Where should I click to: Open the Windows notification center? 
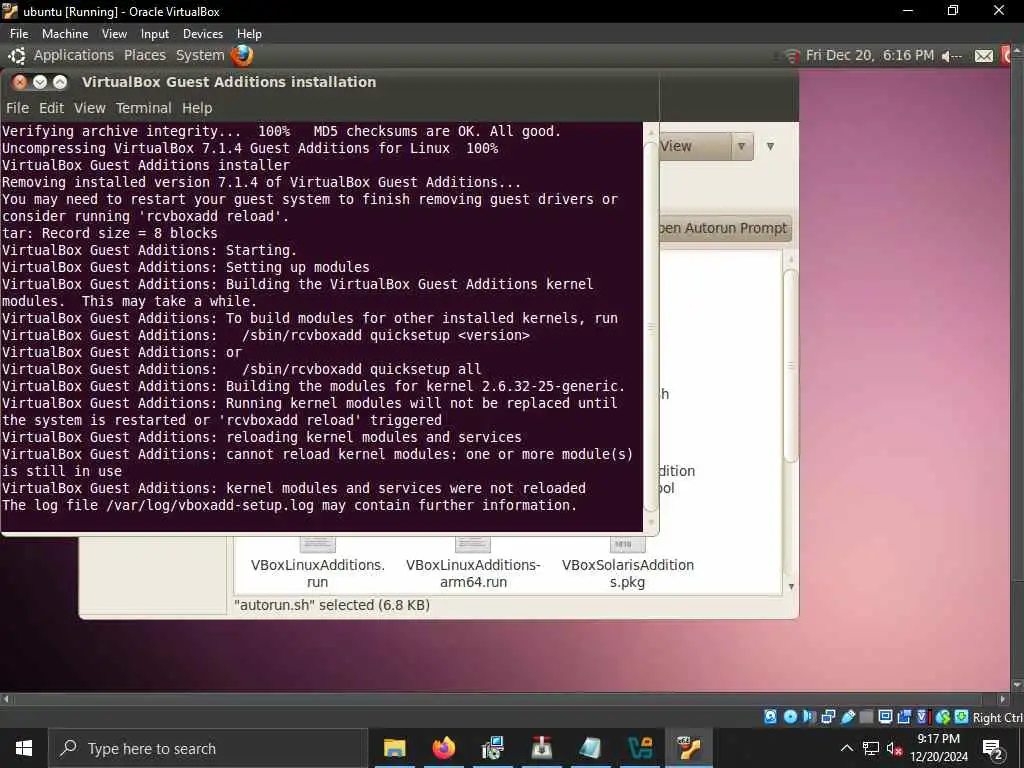[x=993, y=748]
